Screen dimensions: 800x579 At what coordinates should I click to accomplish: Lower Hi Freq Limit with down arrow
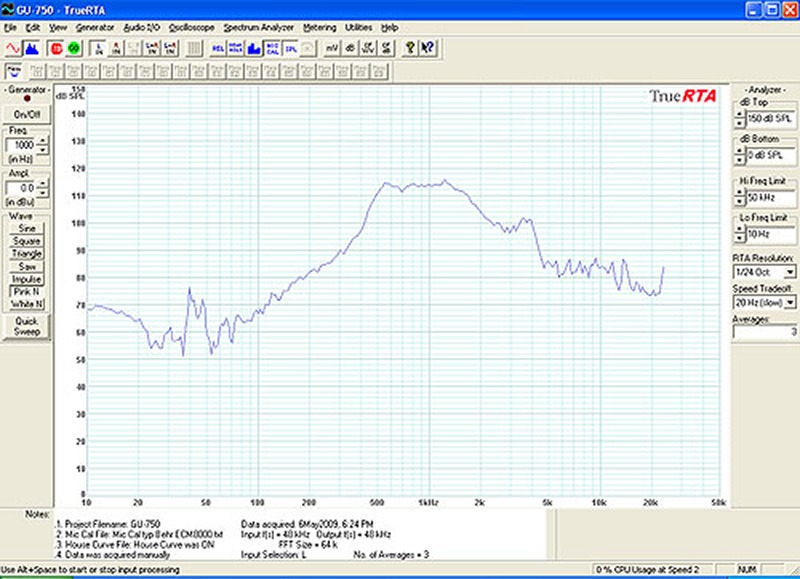point(740,202)
